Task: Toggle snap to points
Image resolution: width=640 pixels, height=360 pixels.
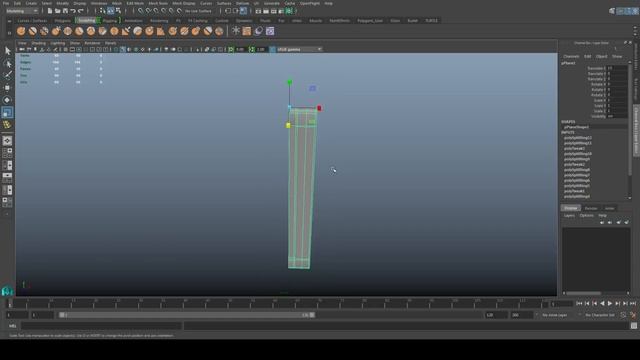Action: point(156,11)
